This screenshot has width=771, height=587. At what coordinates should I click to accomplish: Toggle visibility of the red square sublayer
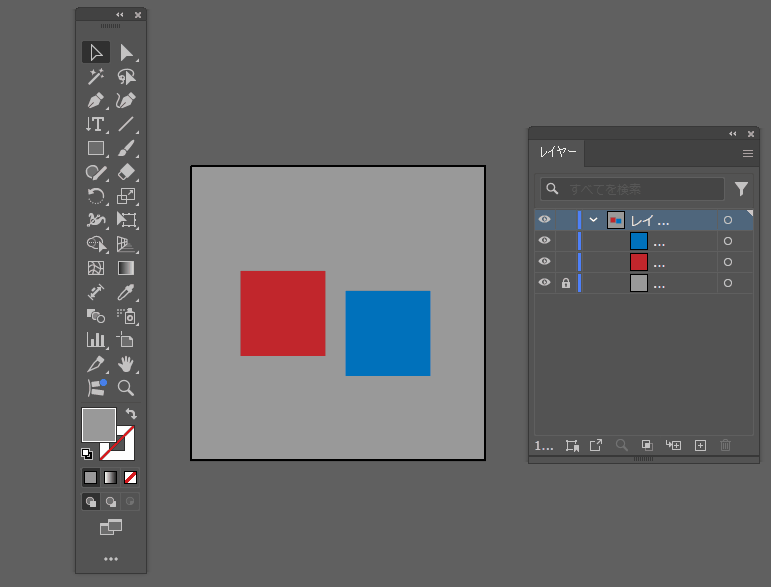point(544,262)
